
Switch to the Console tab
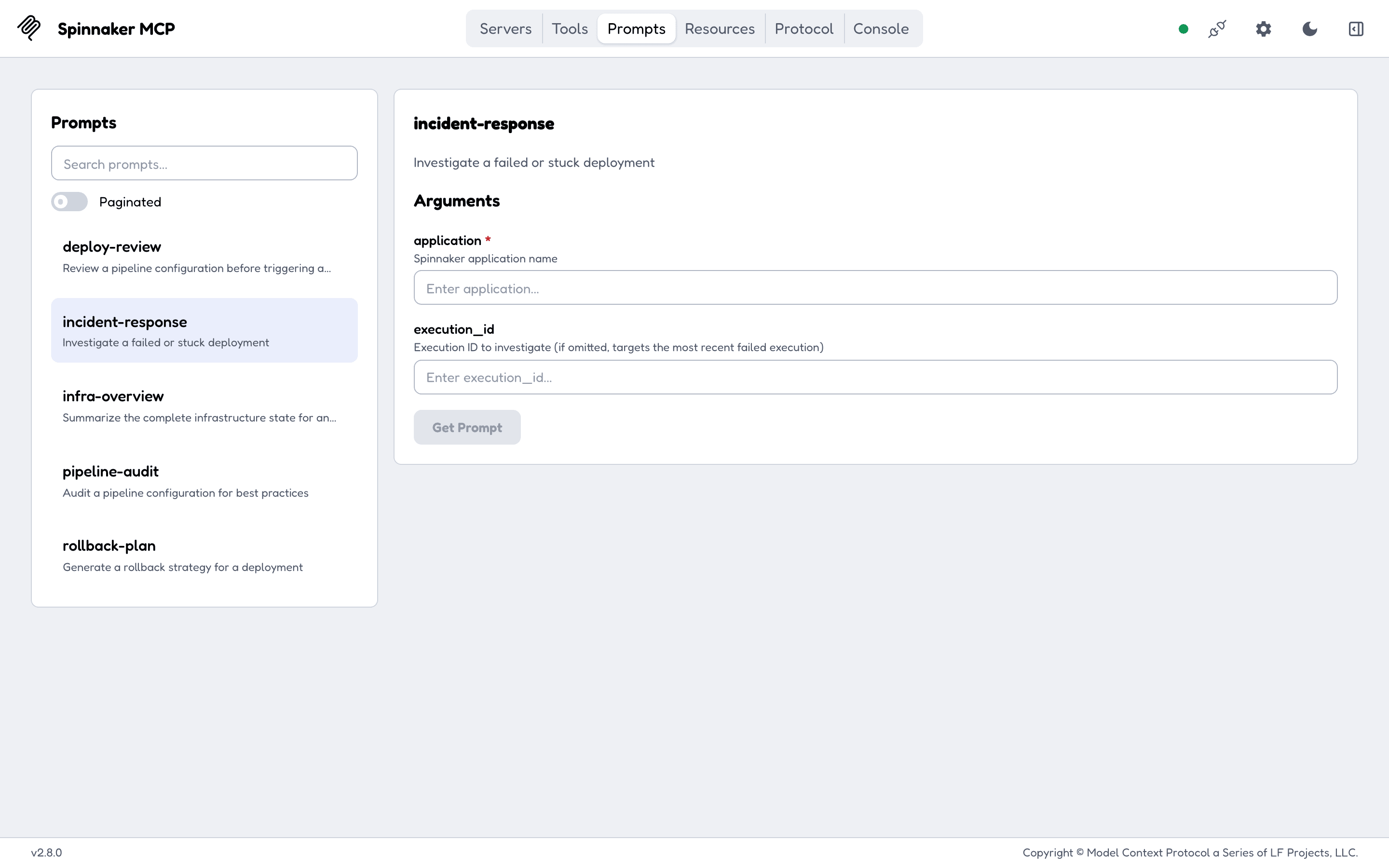click(881, 29)
